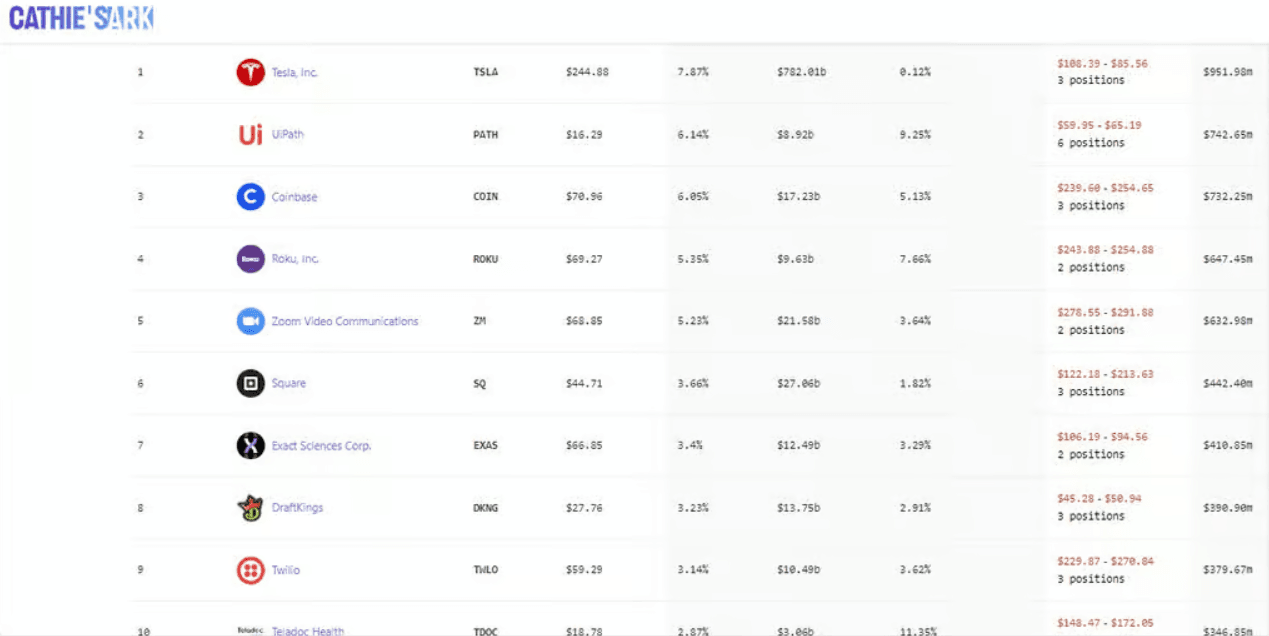Click the DraftKings crown logo icon
The height and width of the screenshot is (636, 1269).
tap(250, 508)
